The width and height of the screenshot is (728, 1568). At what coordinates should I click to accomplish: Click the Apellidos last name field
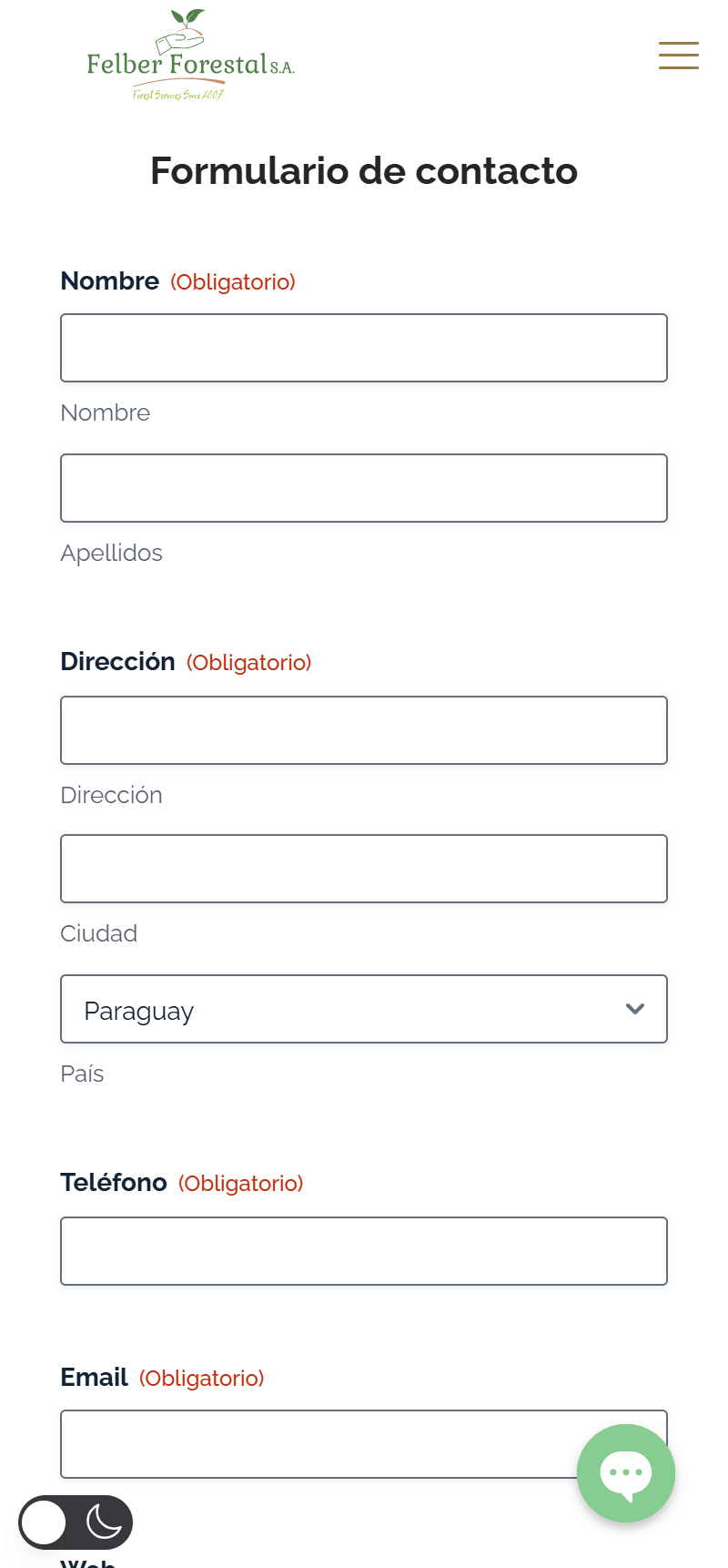coord(364,488)
